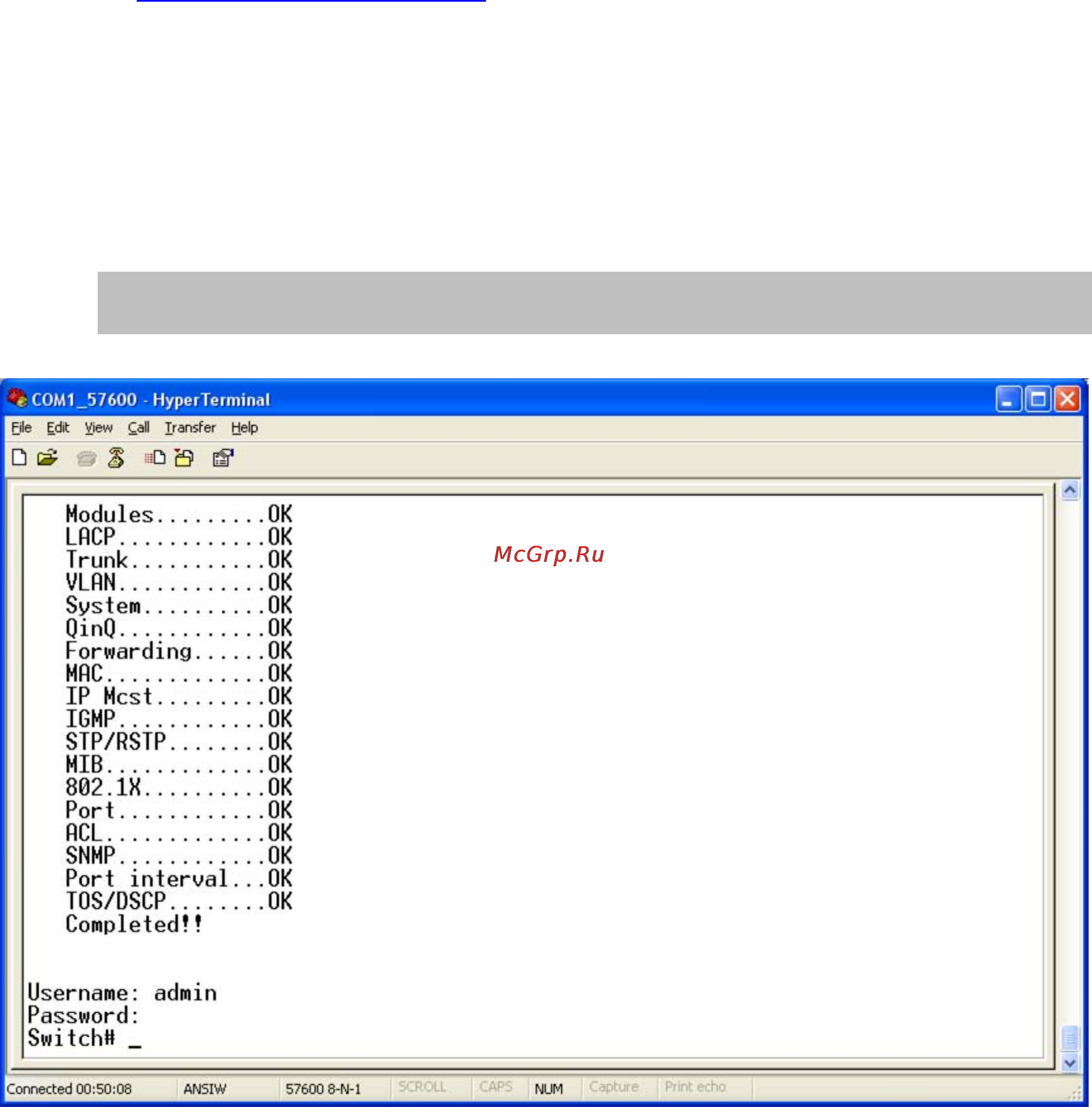Viewport: 1092px width, 1107px height.
Task: Open the Properties toolbar icon
Action: coord(223,457)
